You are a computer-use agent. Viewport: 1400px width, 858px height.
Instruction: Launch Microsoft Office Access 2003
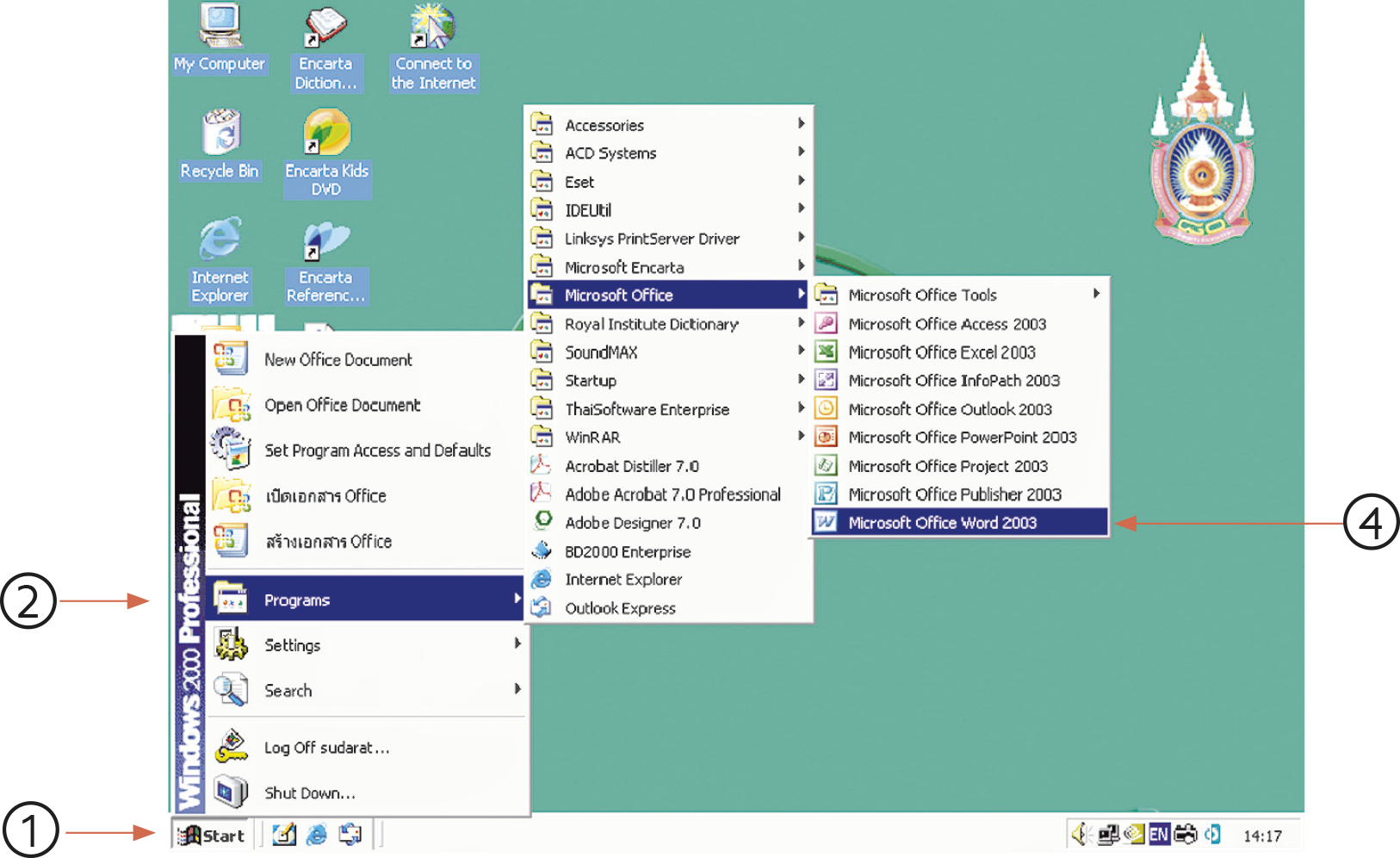tap(959, 324)
